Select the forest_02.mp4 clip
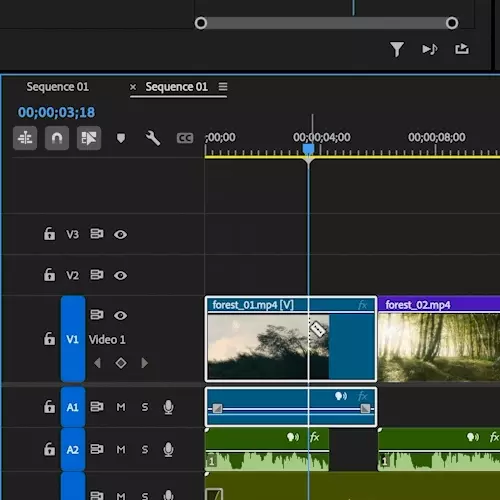This screenshot has height=500, width=500. tap(439, 339)
